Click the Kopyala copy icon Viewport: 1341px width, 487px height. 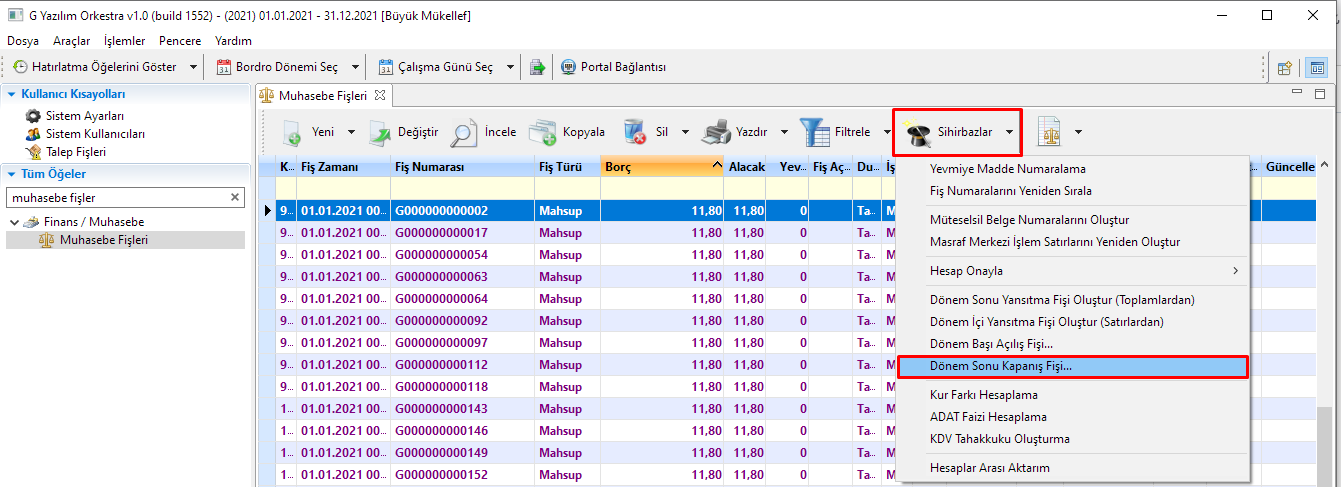pos(543,132)
